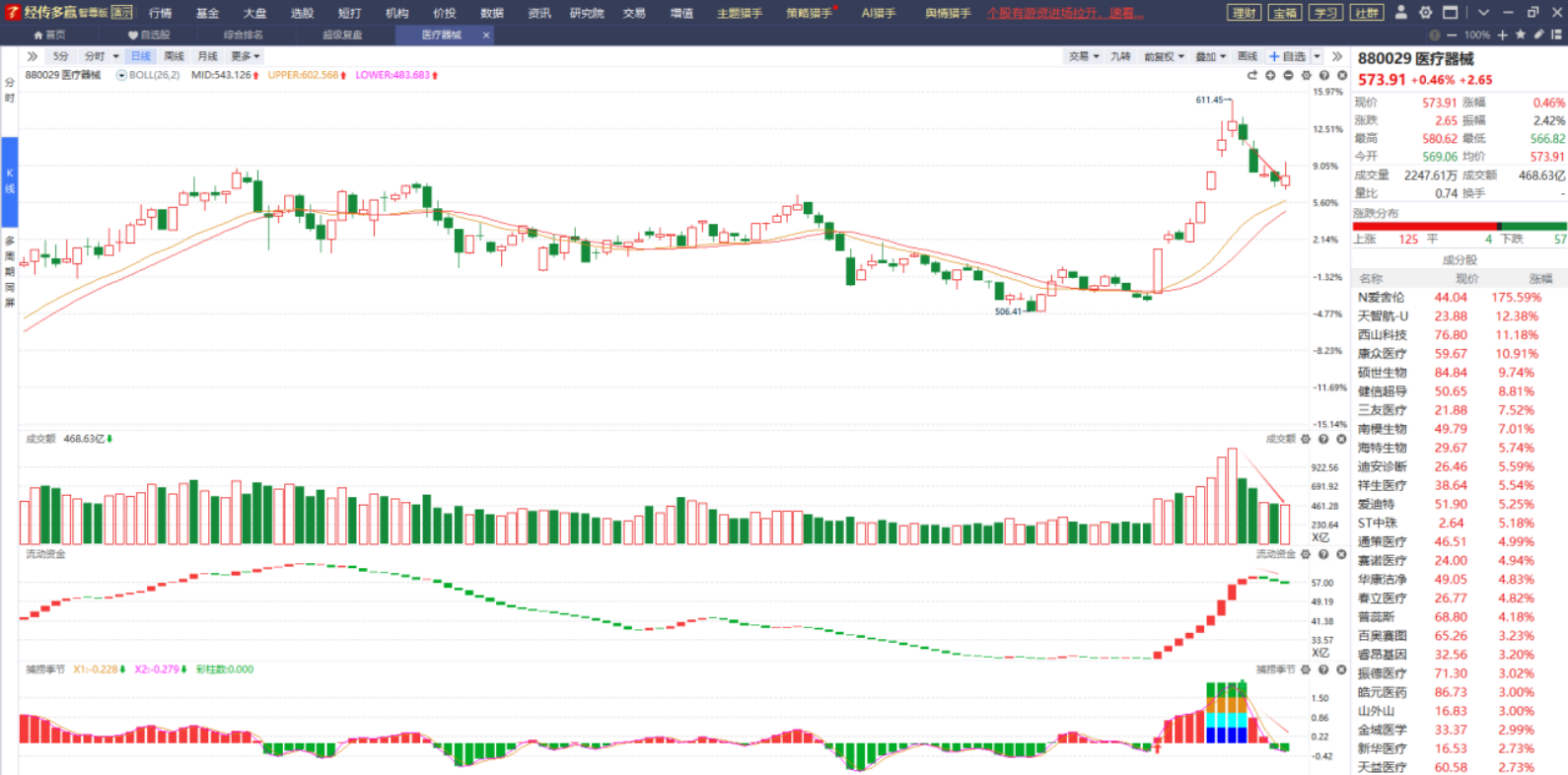Viewport: 1568px width, 775px height.
Task: Open the user account icon
Action: click(x=1400, y=13)
